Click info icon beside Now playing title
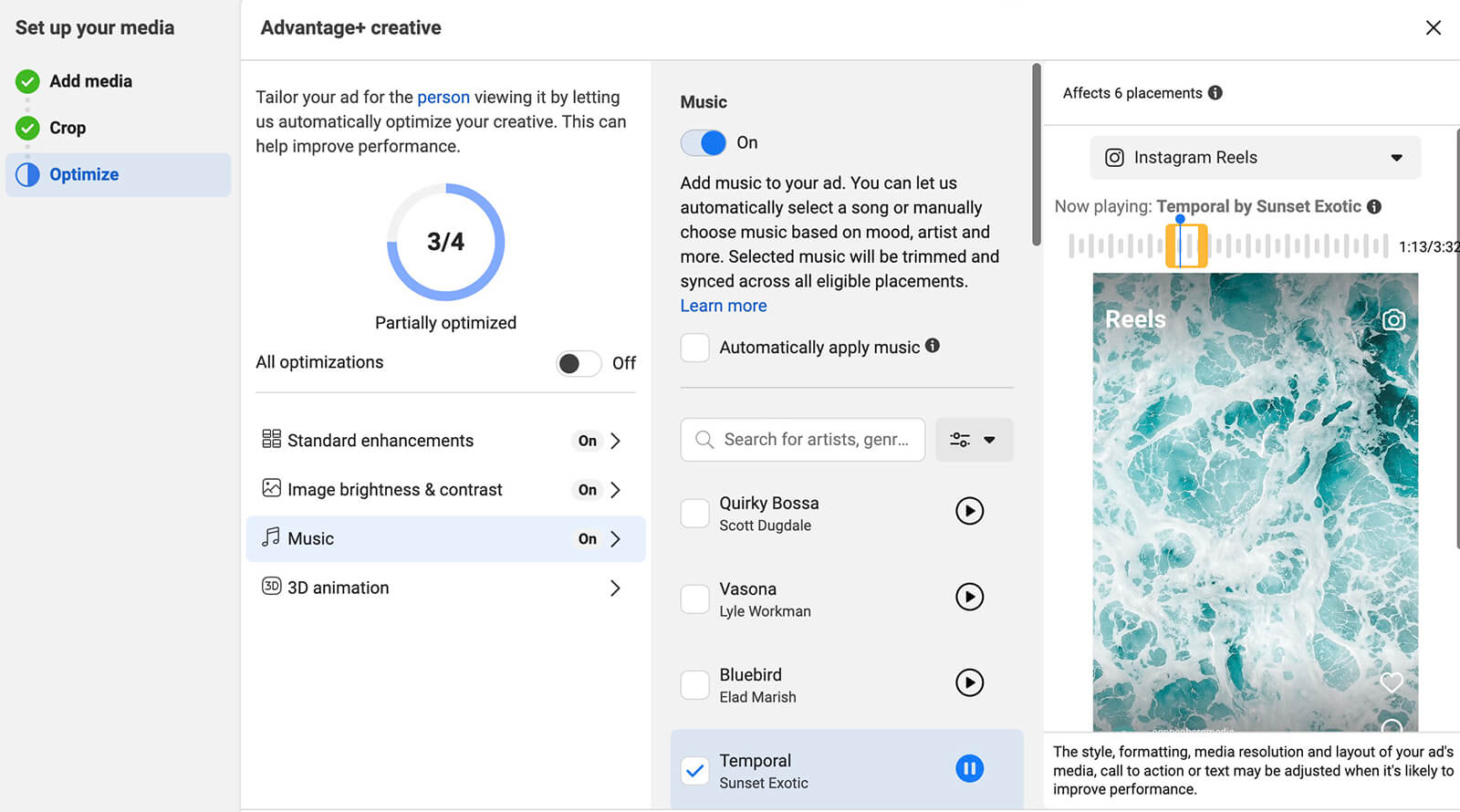This screenshot has width=1460, height=812. [1374, 206]
